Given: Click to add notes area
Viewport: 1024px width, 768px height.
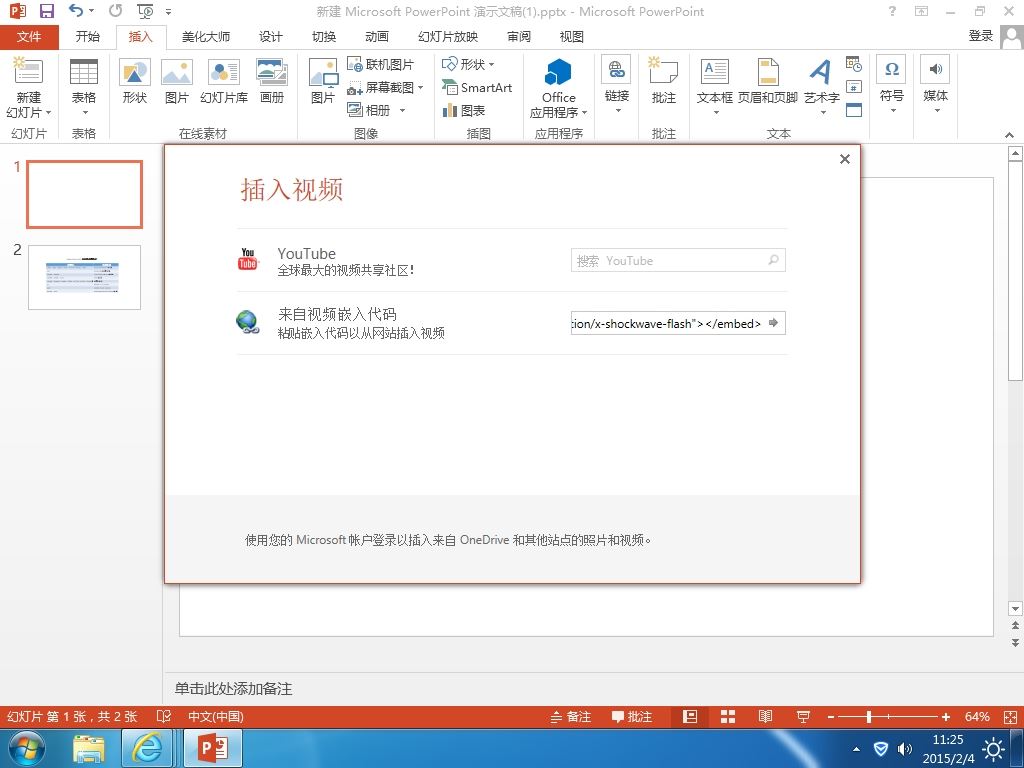Looking at the screenshot, I should pos(233,688).
